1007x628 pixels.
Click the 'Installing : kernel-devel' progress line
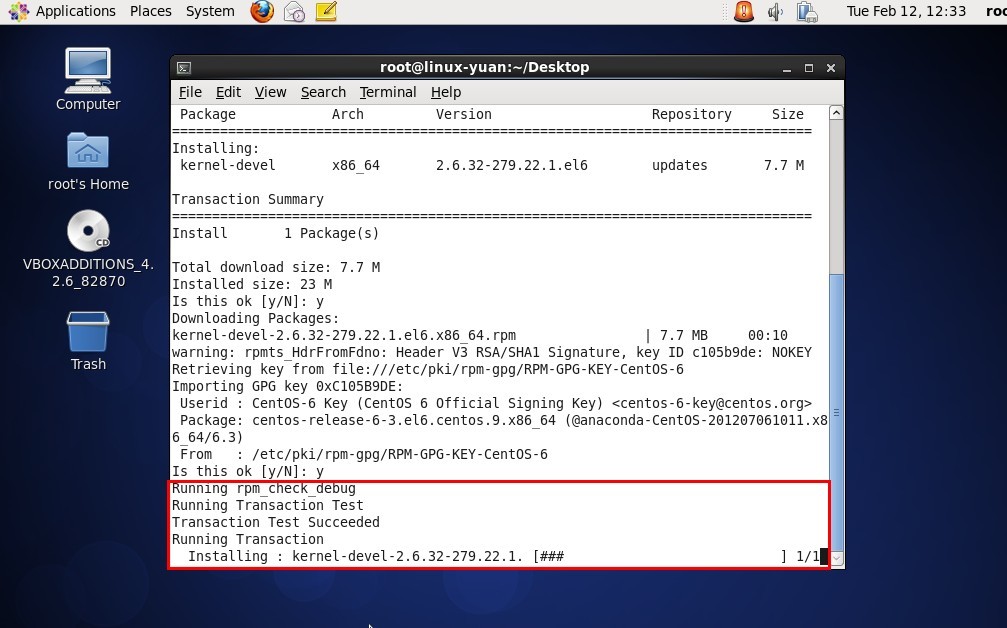504,556
